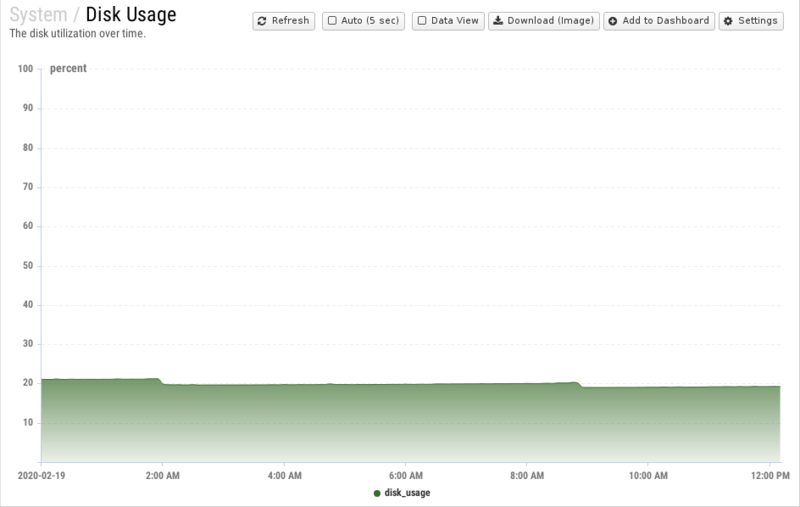Click Download (Image) button
The image size is (800, 507).
(x=544, y=21)
